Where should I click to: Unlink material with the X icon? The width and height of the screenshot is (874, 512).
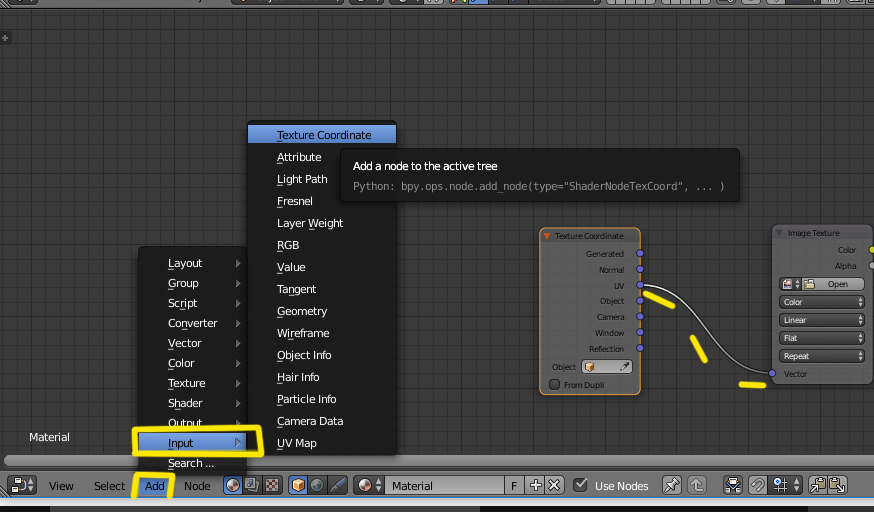click(555, 486)
